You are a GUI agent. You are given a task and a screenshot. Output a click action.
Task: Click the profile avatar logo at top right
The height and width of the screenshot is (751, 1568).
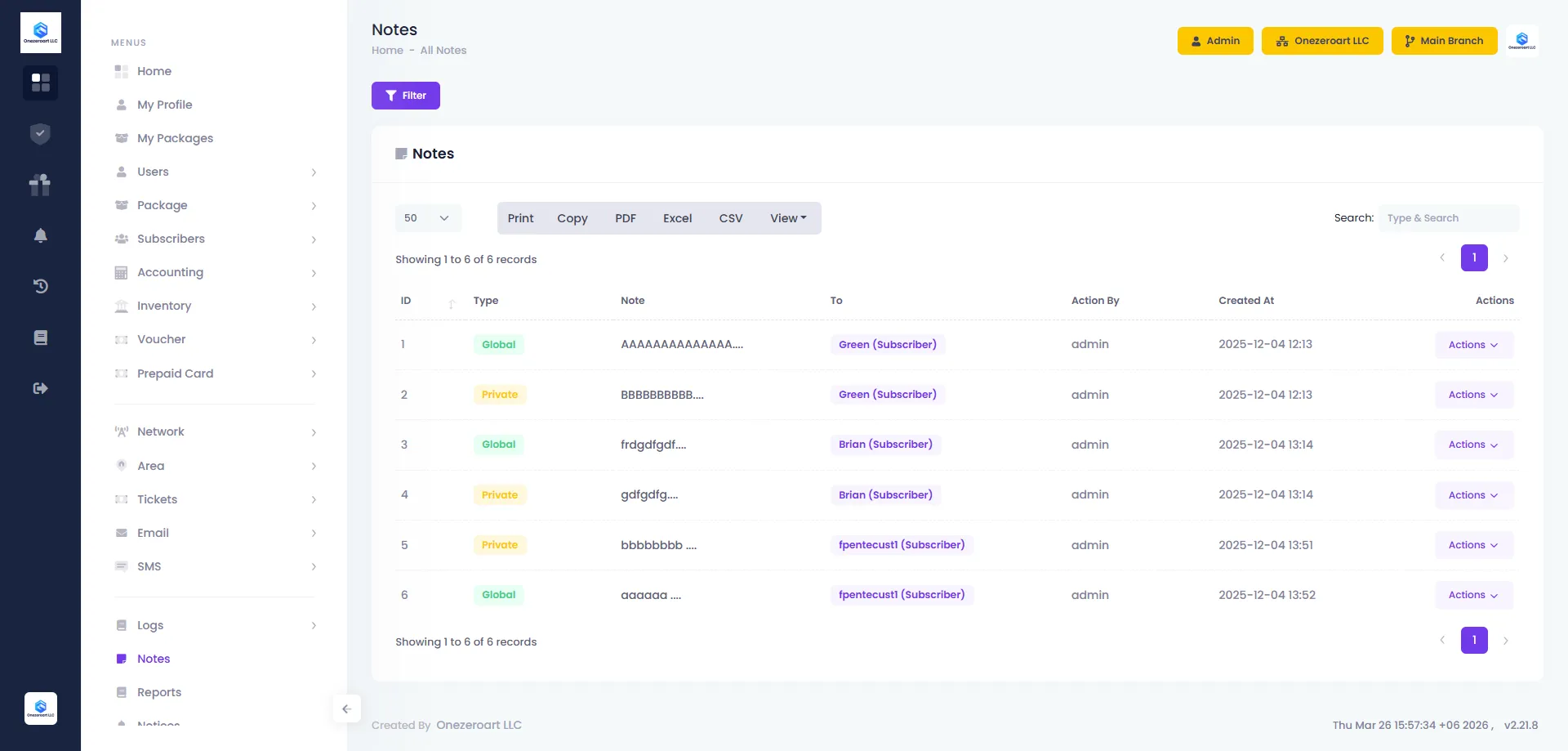1521,41
